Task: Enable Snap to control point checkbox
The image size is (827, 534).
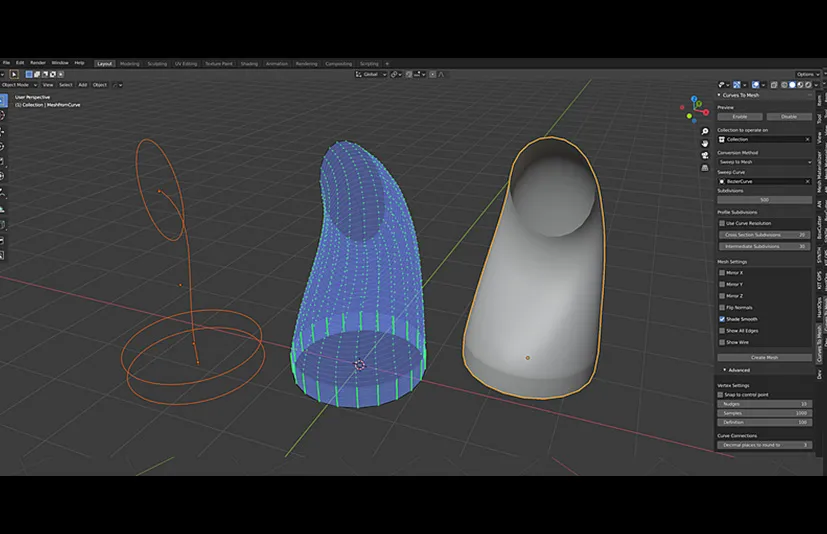Action: point(720,395)
